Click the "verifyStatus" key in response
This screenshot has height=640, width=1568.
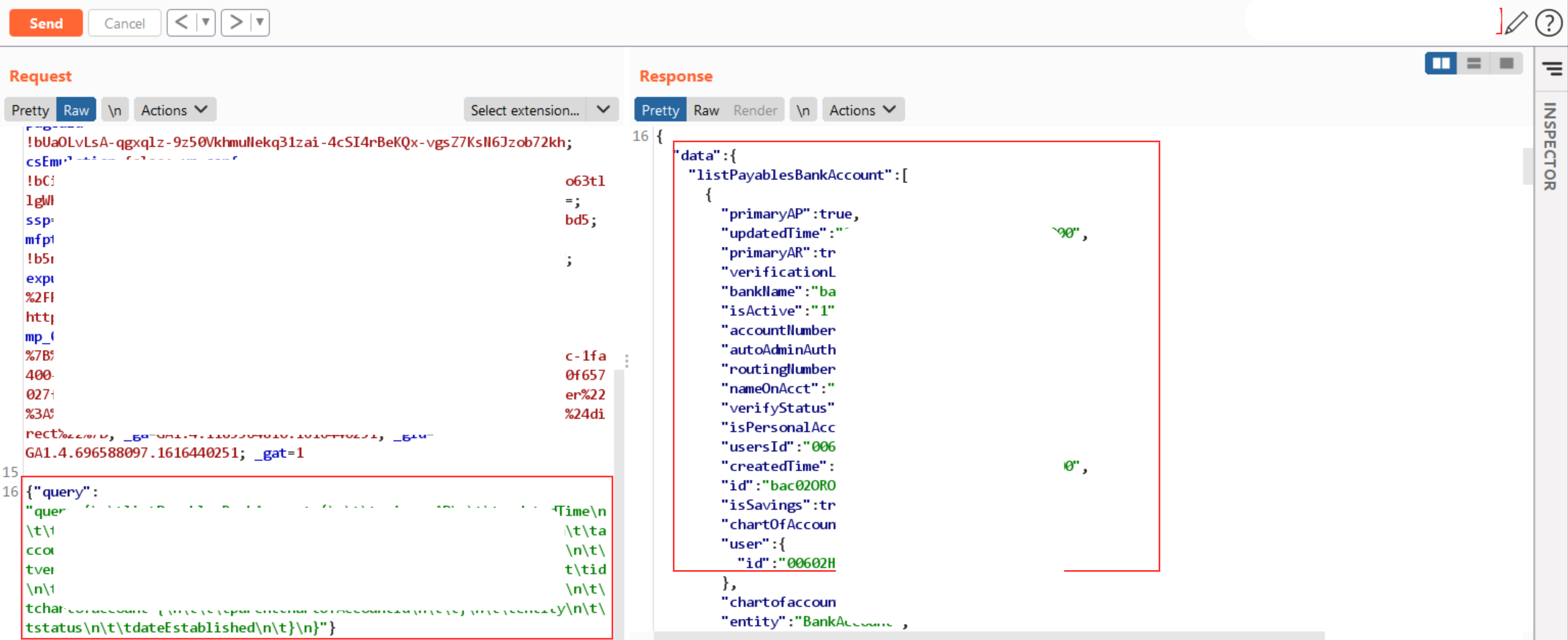coord(778,409)
